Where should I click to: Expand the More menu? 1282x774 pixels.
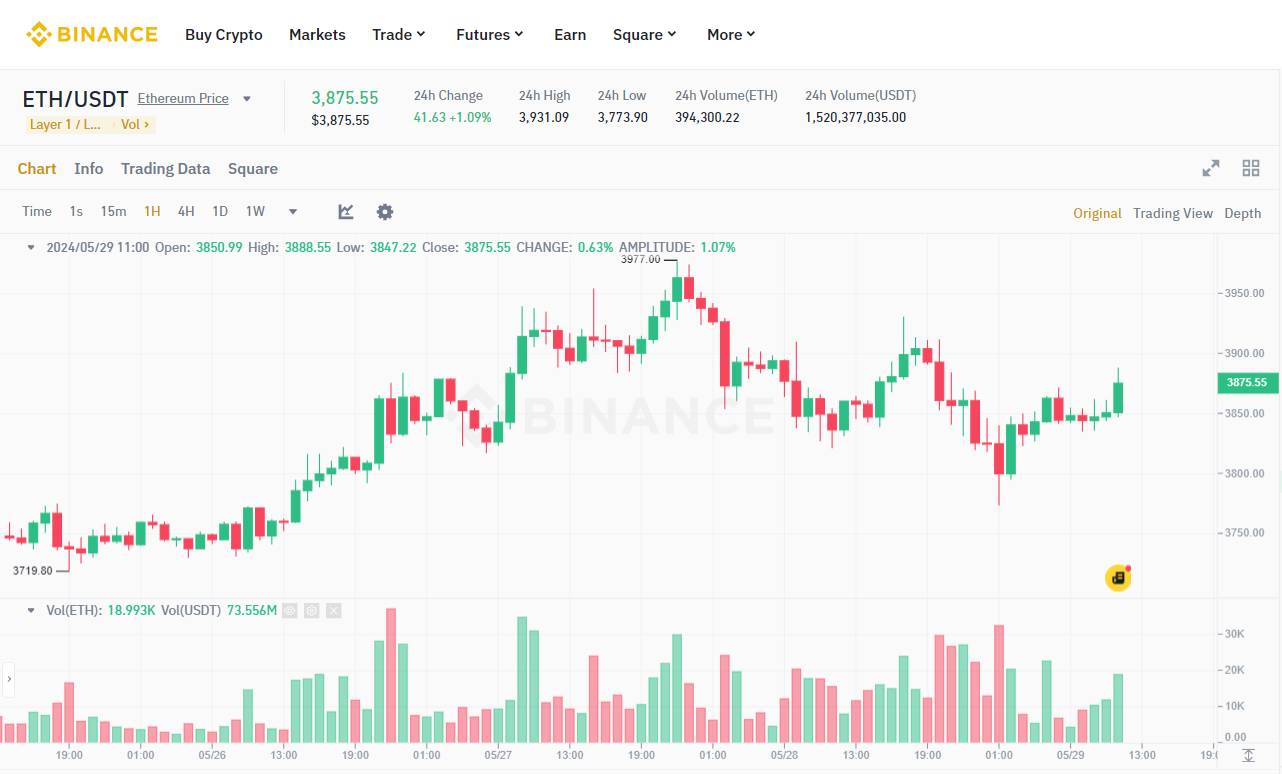[x=731, y=34]
